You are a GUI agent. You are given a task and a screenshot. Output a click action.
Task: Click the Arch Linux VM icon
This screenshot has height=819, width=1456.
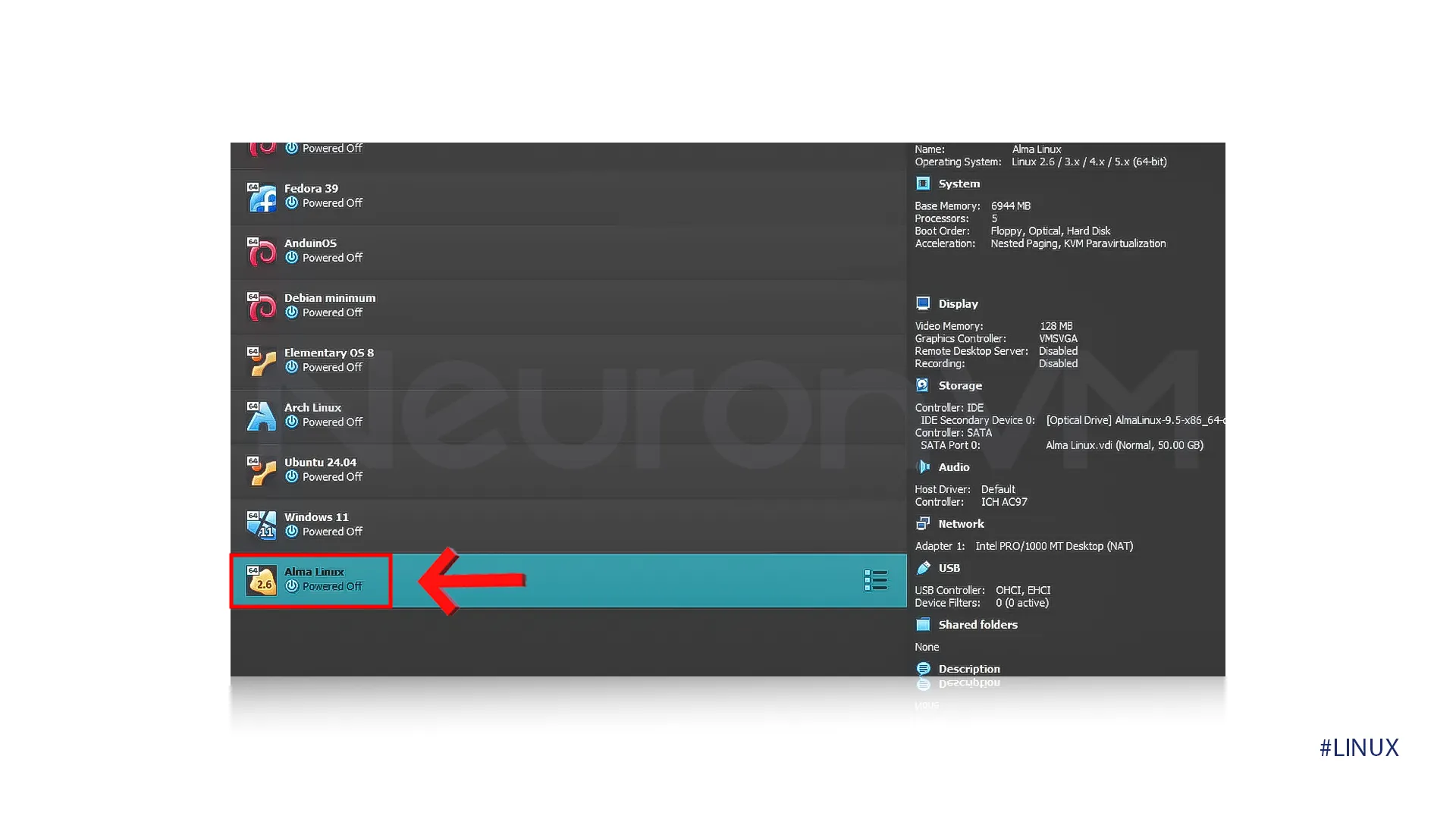[262, 416]
